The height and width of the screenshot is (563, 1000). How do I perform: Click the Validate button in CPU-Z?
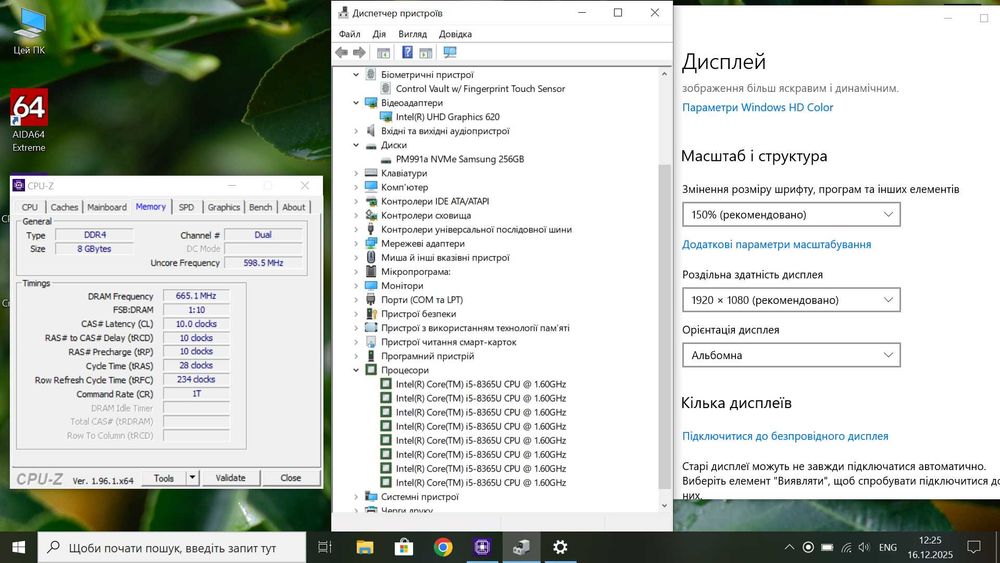pyautogui.click(x=230, y=478)
